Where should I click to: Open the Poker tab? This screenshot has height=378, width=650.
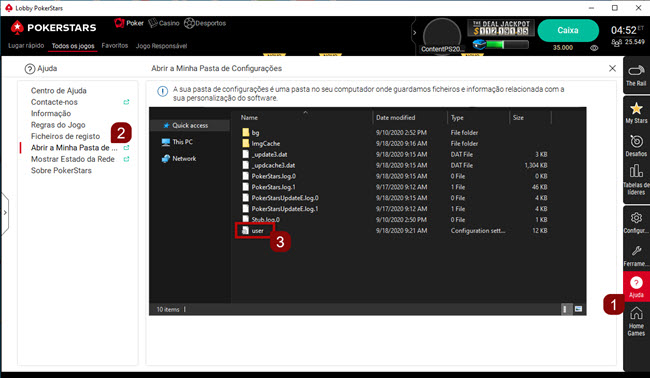tap(129, 23)
